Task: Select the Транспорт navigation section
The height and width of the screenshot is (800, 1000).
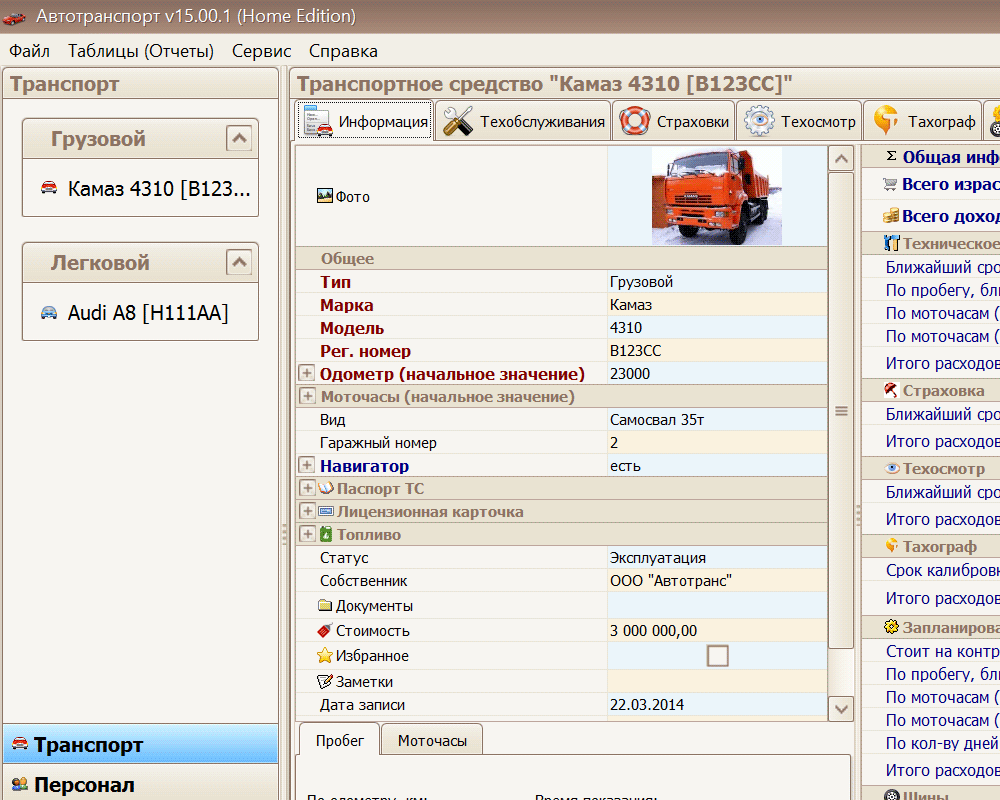Action: (x=140, y=744)
